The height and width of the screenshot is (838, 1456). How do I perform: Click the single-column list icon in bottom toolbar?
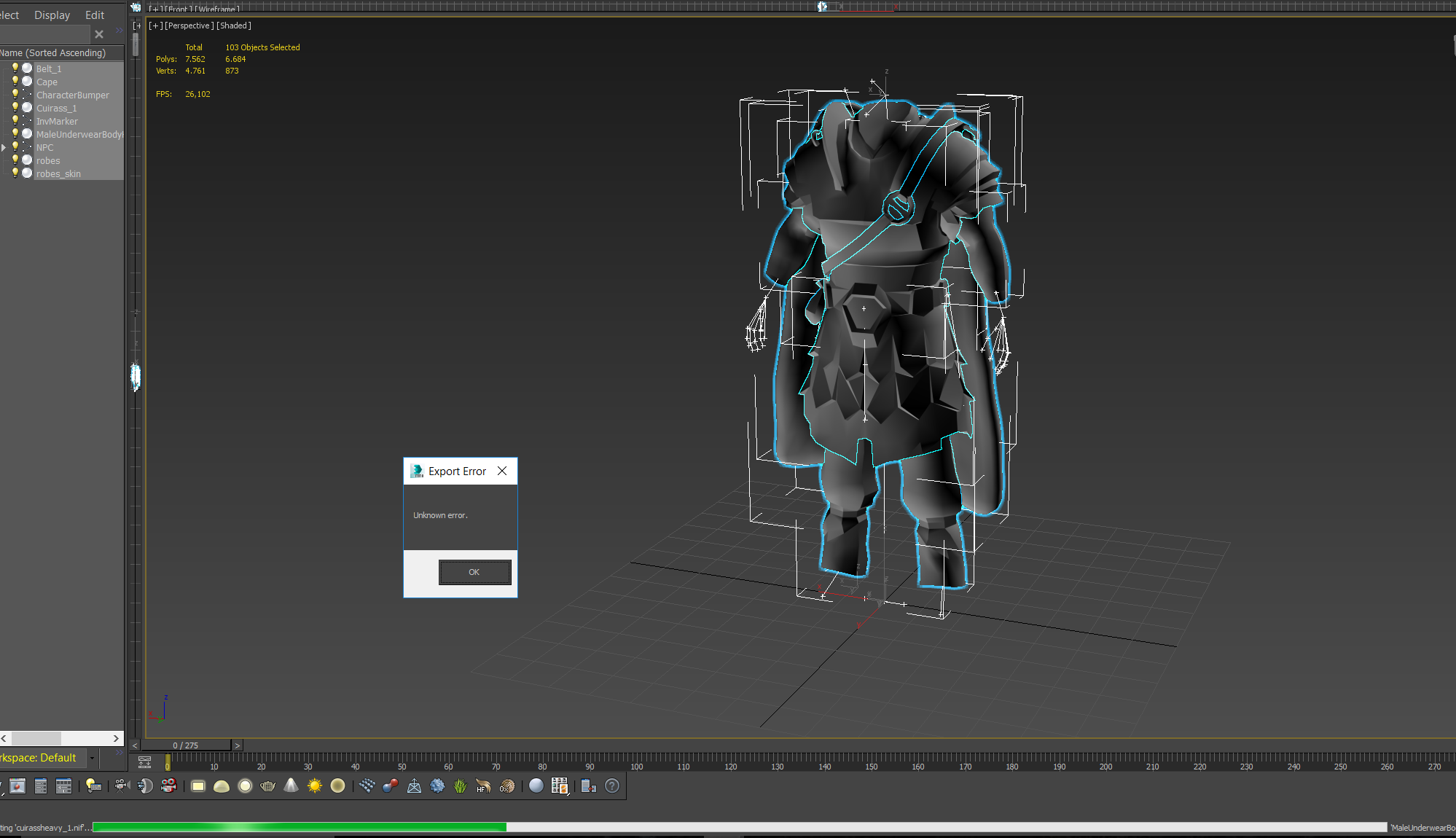(x=41, y=786)
